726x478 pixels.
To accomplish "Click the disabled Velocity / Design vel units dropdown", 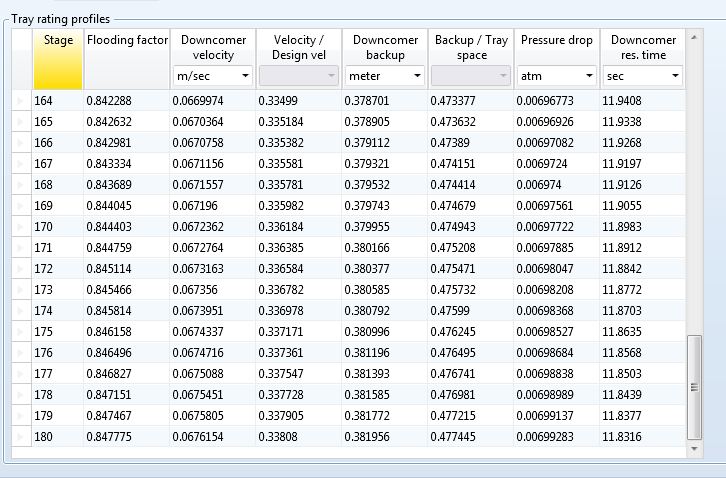I will point(299,76).
